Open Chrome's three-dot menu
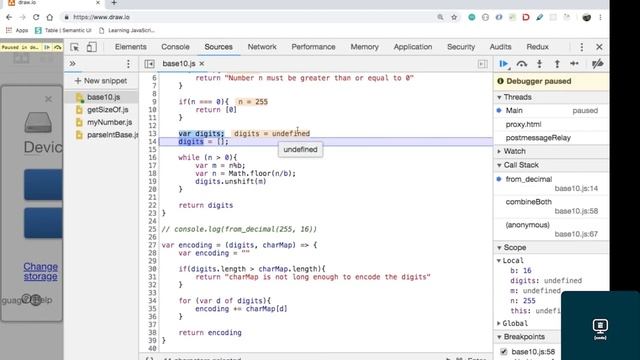 click(600, 17)
